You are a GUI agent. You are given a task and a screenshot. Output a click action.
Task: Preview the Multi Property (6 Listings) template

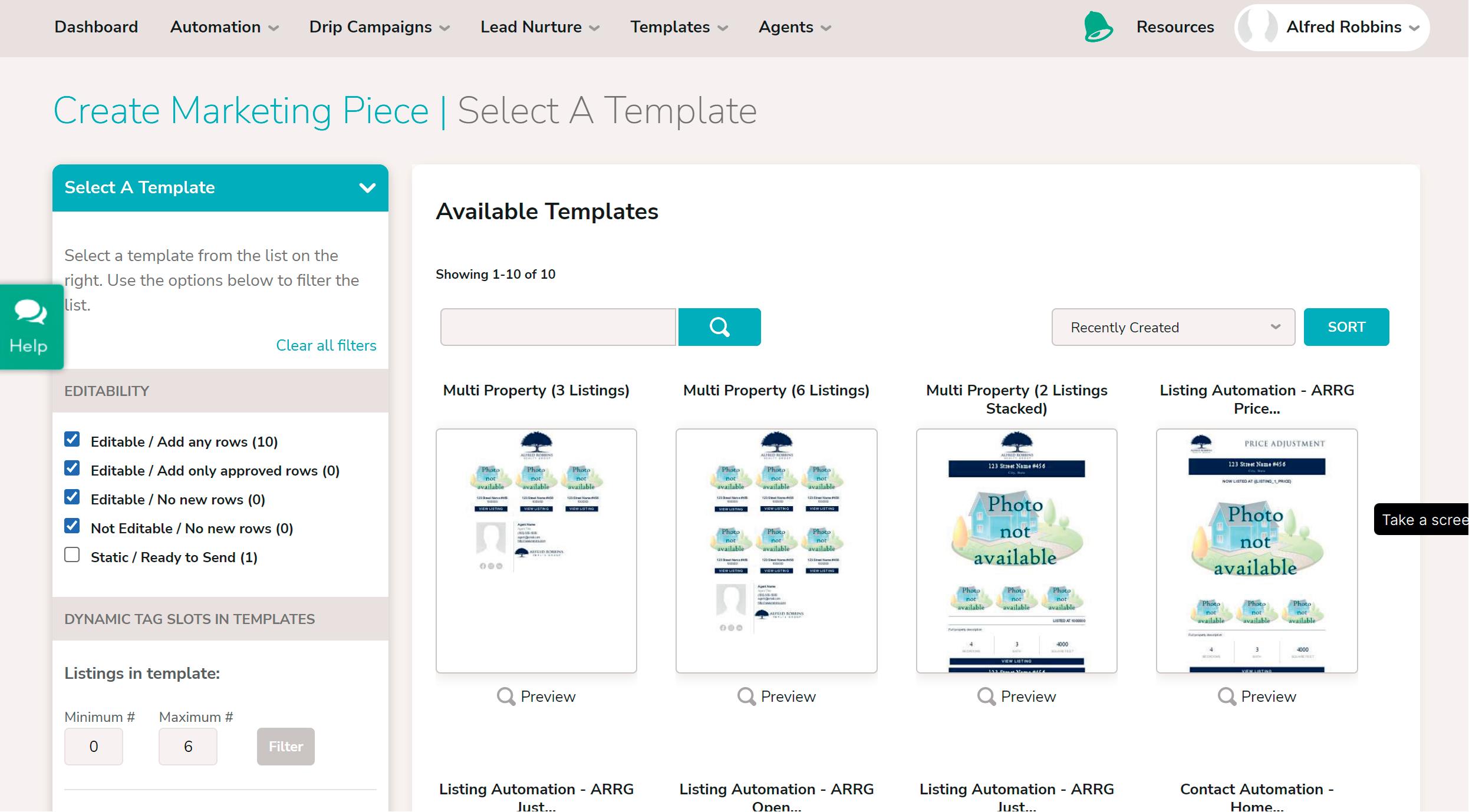[x=776, y=697]
